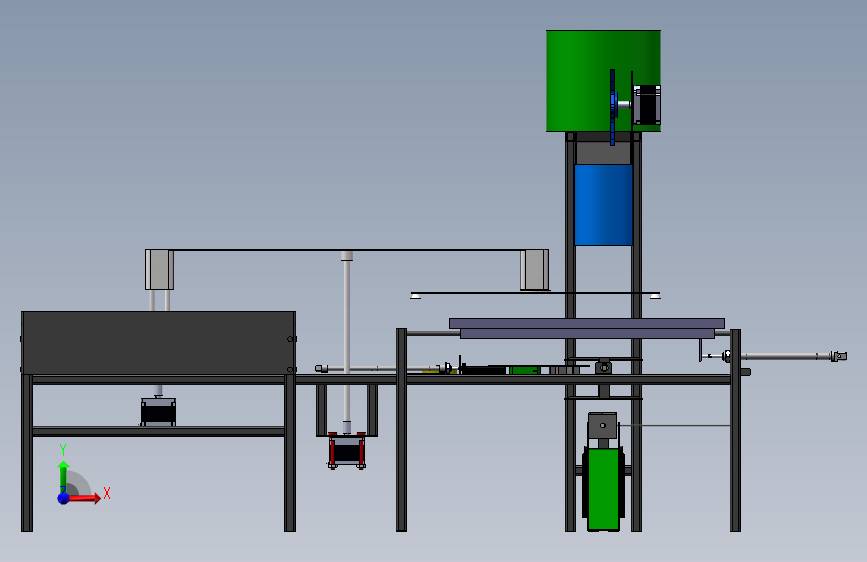
Task: Select the lower crossbar of left table
Action: pos(158,431)
